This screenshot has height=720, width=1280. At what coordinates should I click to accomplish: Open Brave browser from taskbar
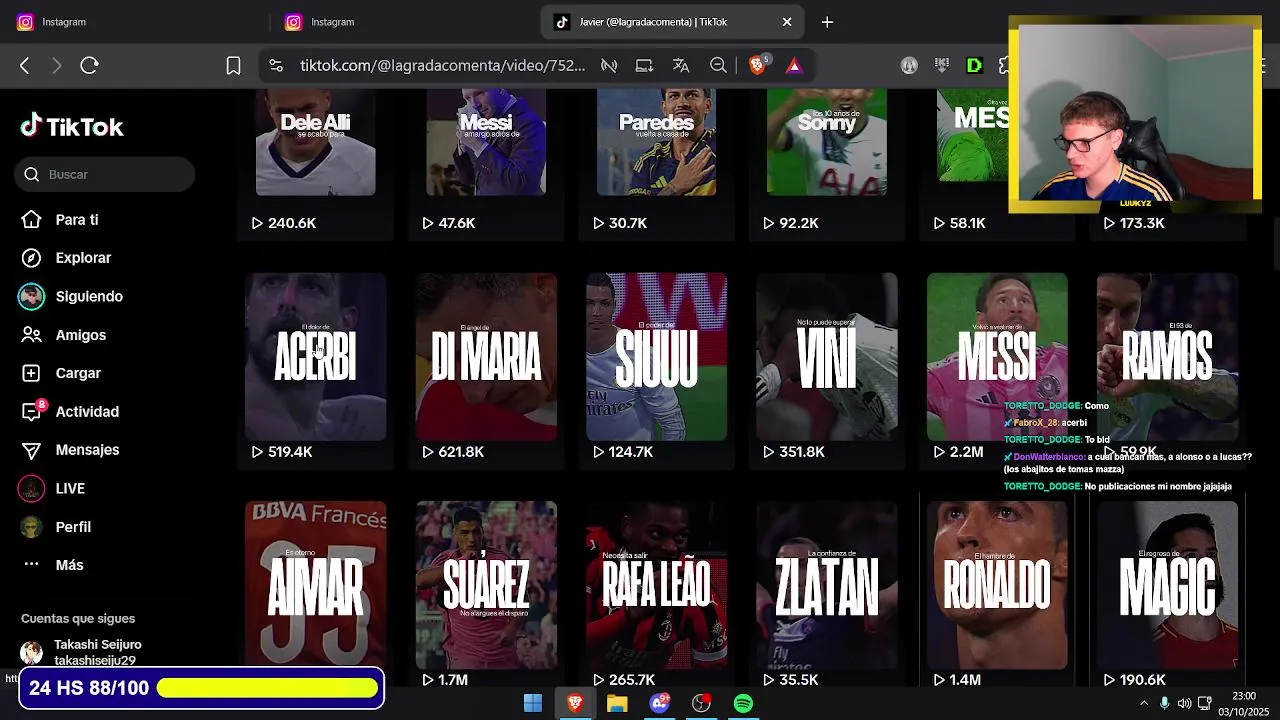click(x=575, y=704)
